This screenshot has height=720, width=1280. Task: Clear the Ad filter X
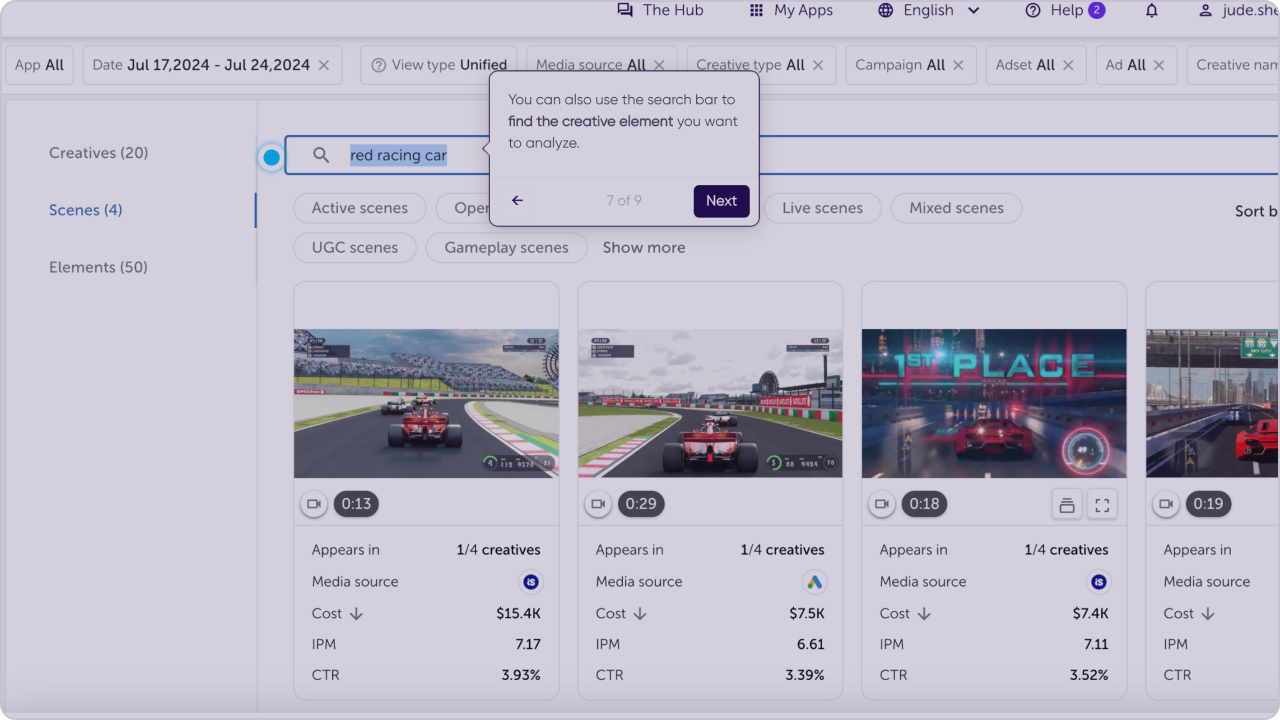click(1159, 65)
